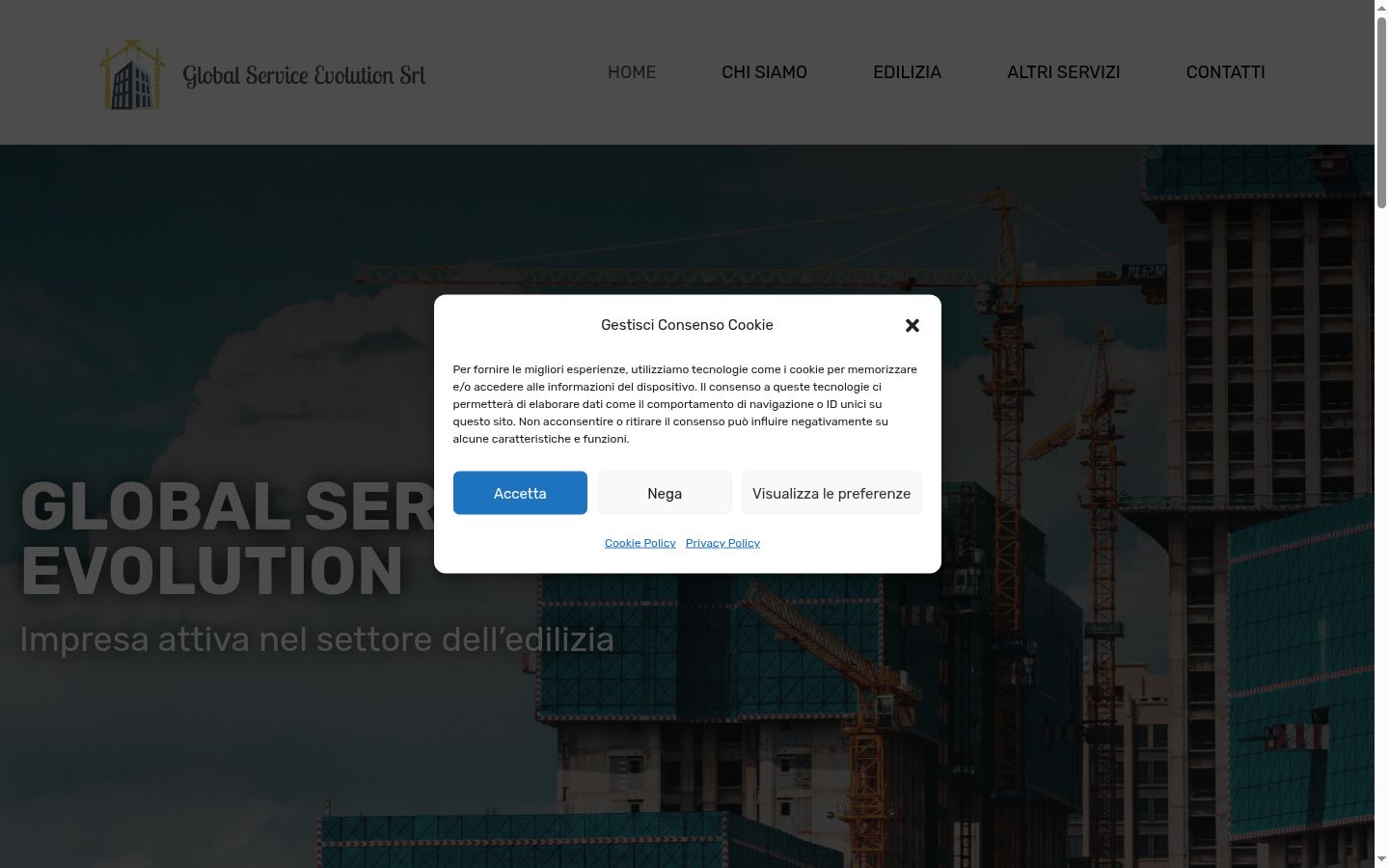
Task: Click the page vertical scrollbar thumb
Action: [1381, 112]
